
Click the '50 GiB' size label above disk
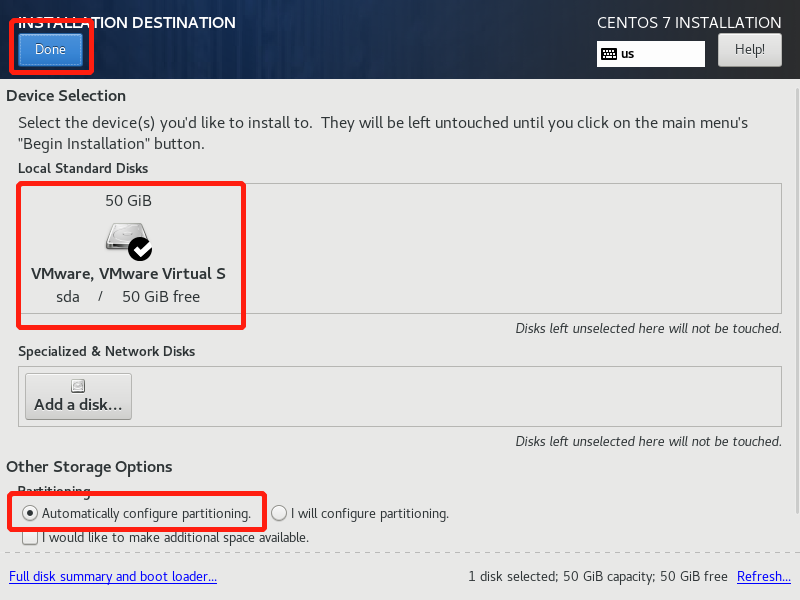click(128, 200)
